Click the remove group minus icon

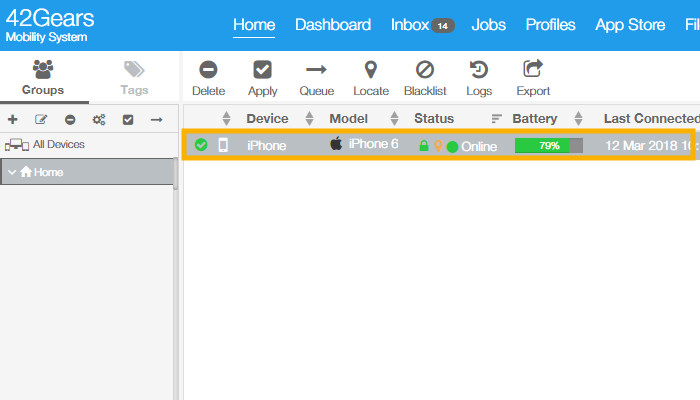pyautogui.click(x=70, y=120)
